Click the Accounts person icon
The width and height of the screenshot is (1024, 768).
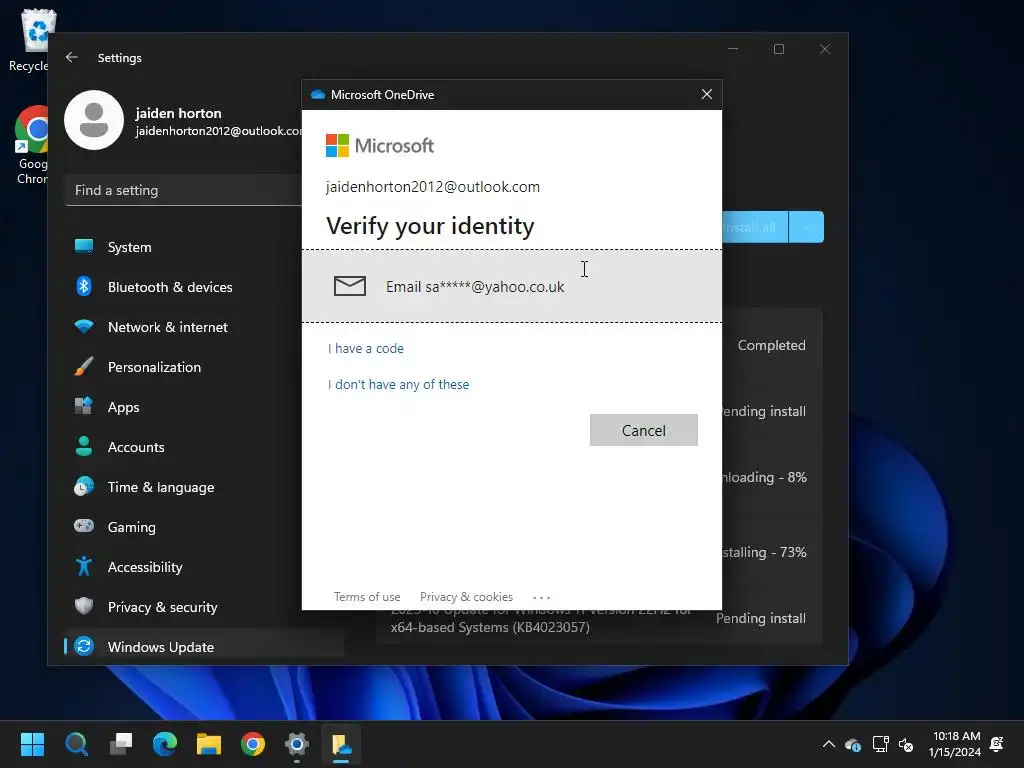(84, 446)
